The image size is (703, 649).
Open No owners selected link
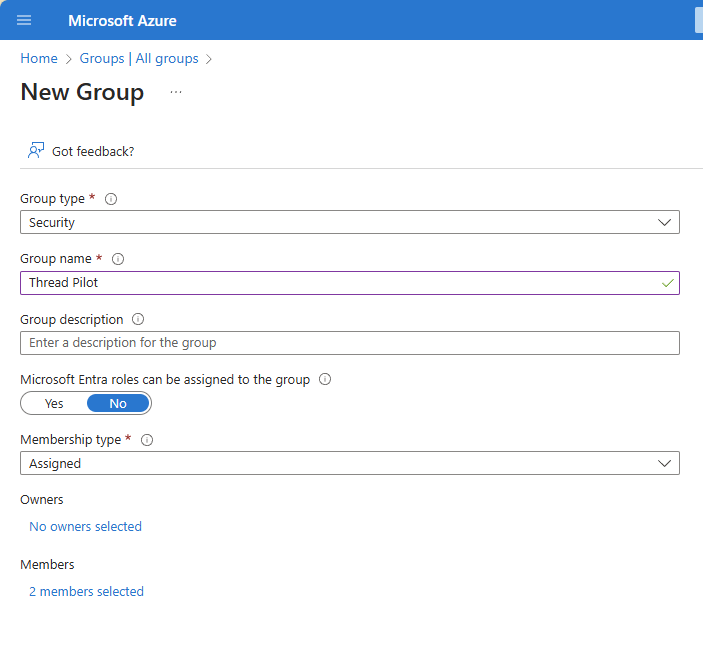click(x=85, y=526)
